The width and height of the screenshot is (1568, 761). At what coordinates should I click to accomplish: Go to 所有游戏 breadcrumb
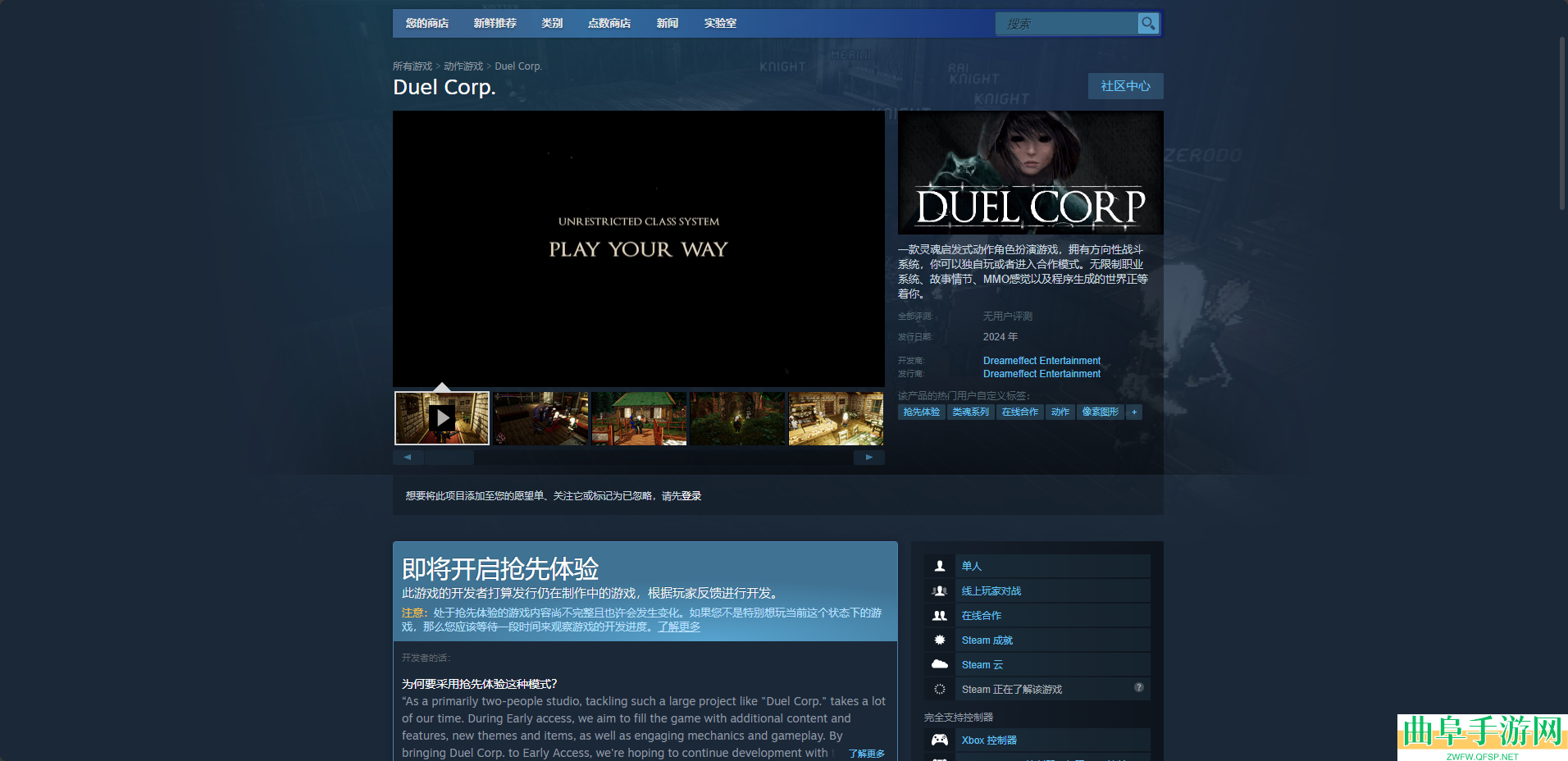tap(413, 66)
